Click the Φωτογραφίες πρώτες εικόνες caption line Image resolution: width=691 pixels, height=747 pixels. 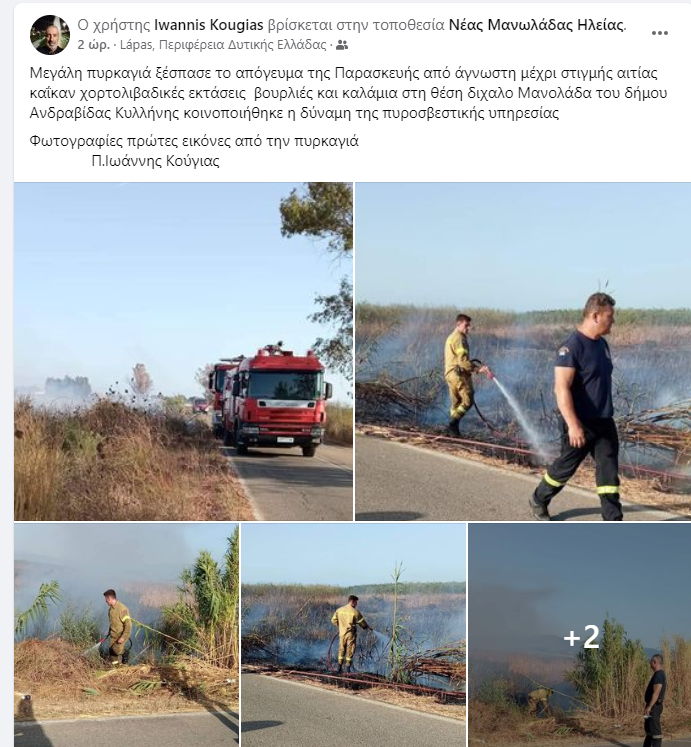(194, 141)
